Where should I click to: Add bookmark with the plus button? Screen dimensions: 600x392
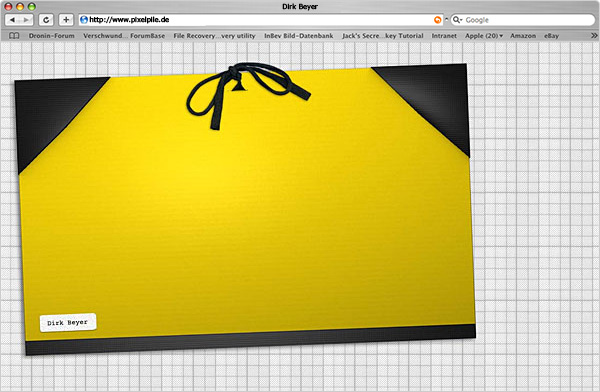pyautogui.click(x=66, y=20)
